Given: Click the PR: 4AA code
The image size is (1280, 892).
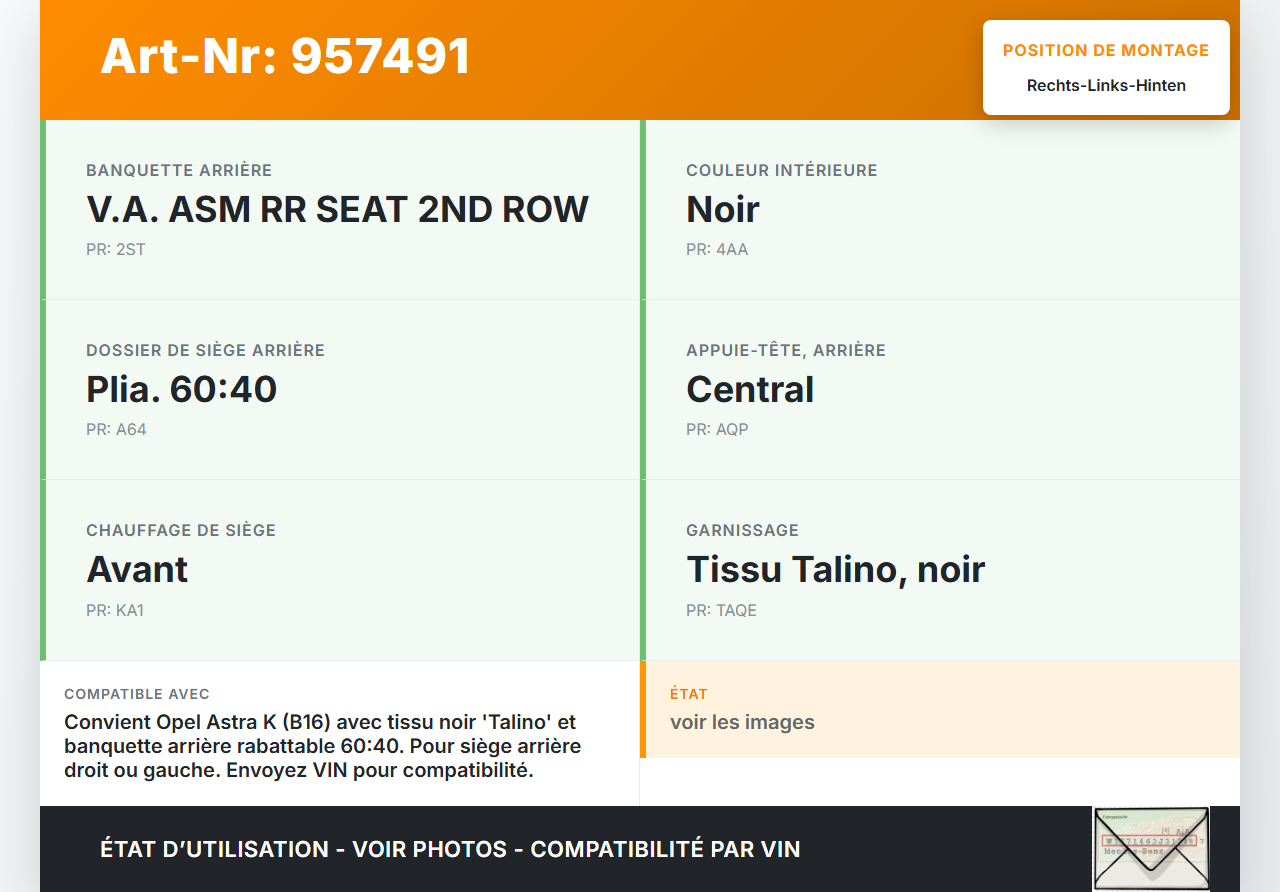Looking at the screenshot, I should (x=717, y=249).
